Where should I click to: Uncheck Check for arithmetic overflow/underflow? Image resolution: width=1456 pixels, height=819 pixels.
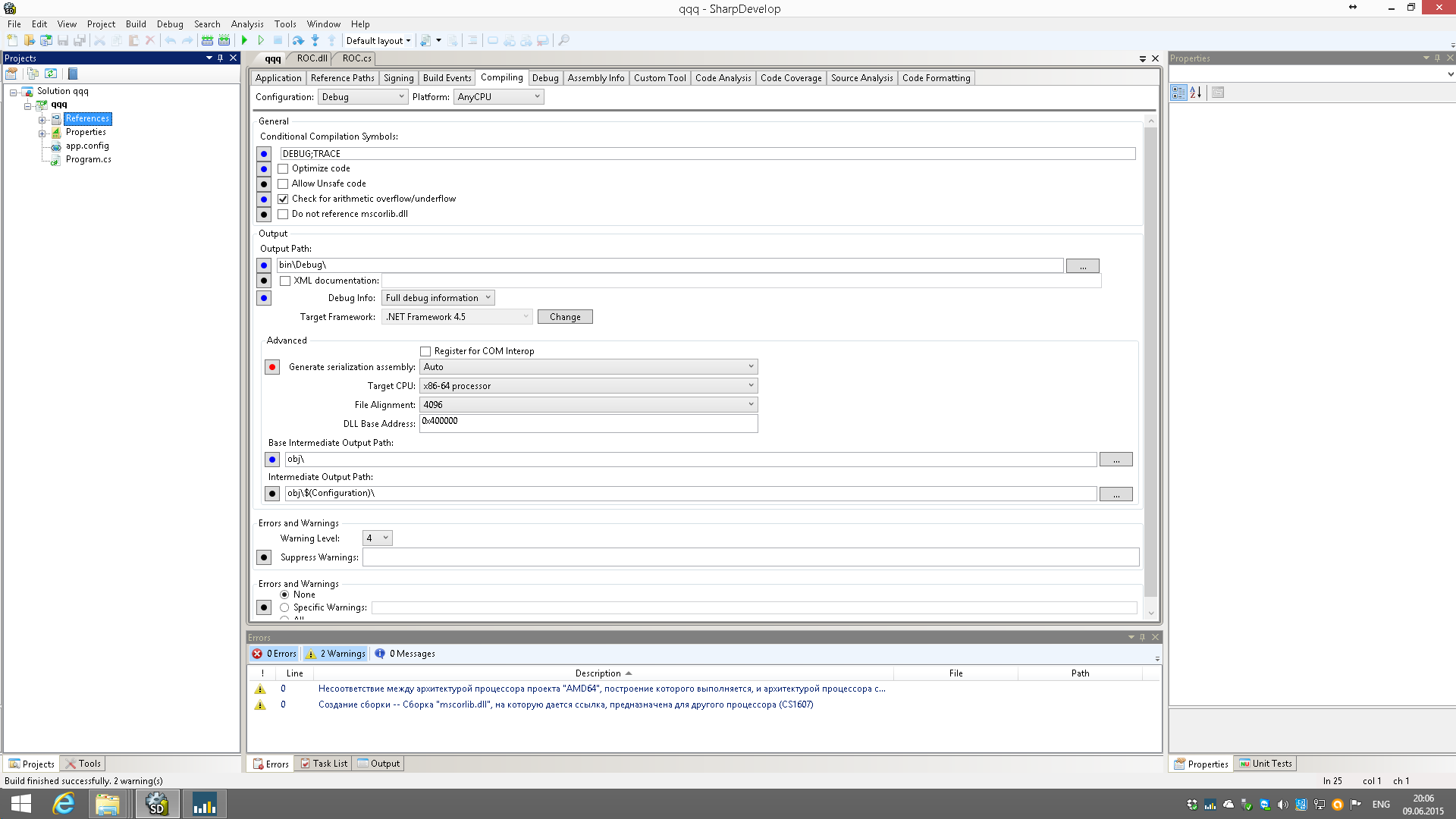(x=283, y=199)
